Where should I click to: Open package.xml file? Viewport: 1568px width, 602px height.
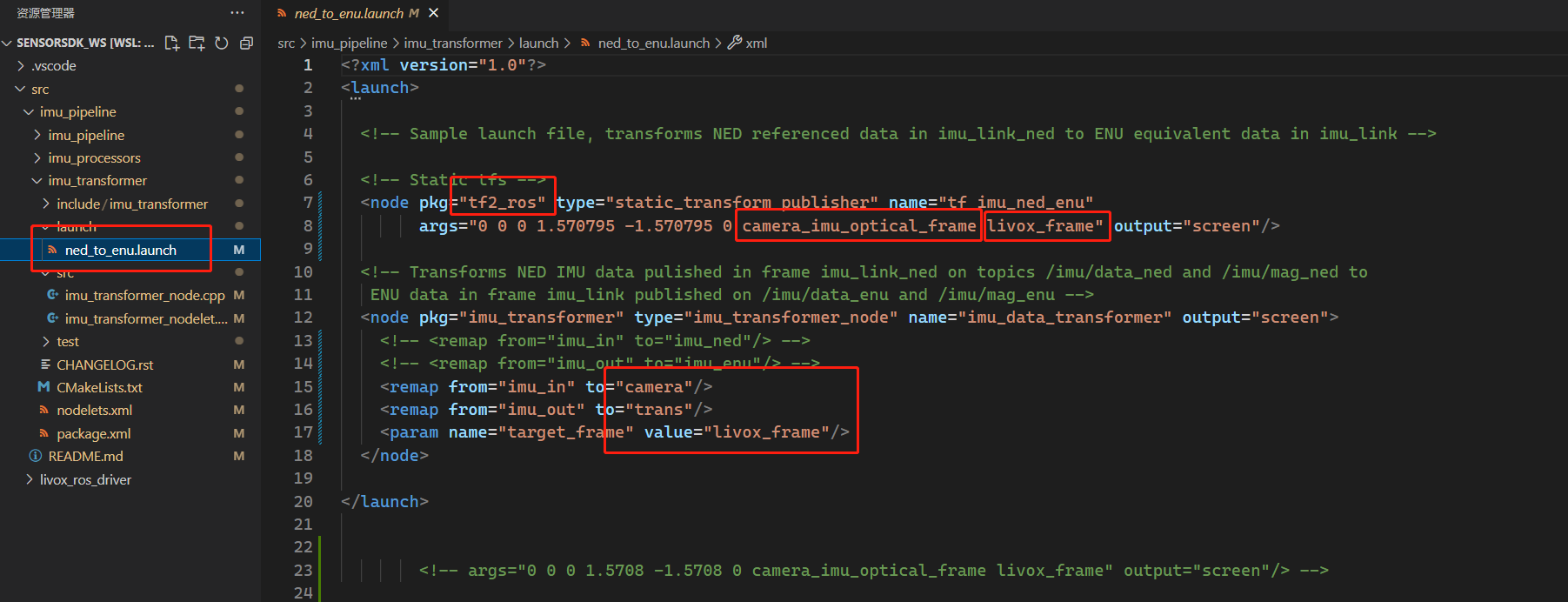pos(93,433)
